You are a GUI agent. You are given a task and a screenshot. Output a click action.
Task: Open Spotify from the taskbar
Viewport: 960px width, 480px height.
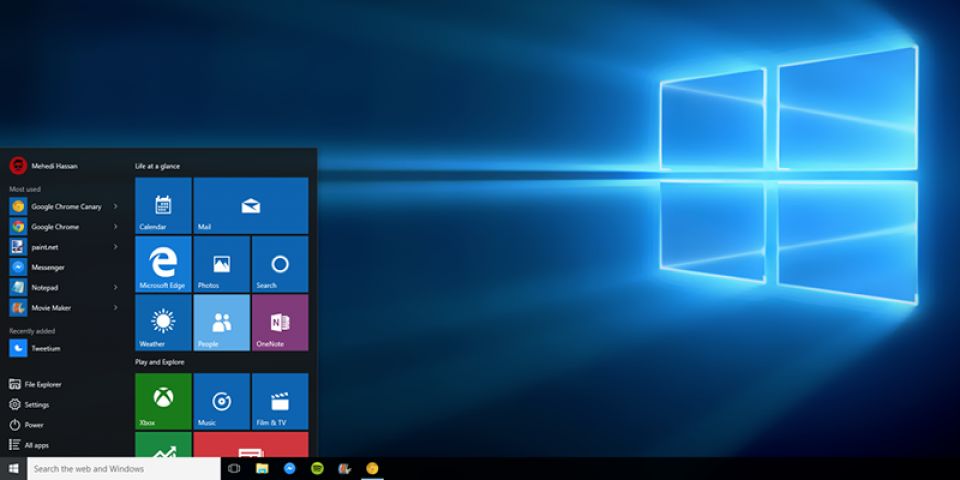[317, 468]
